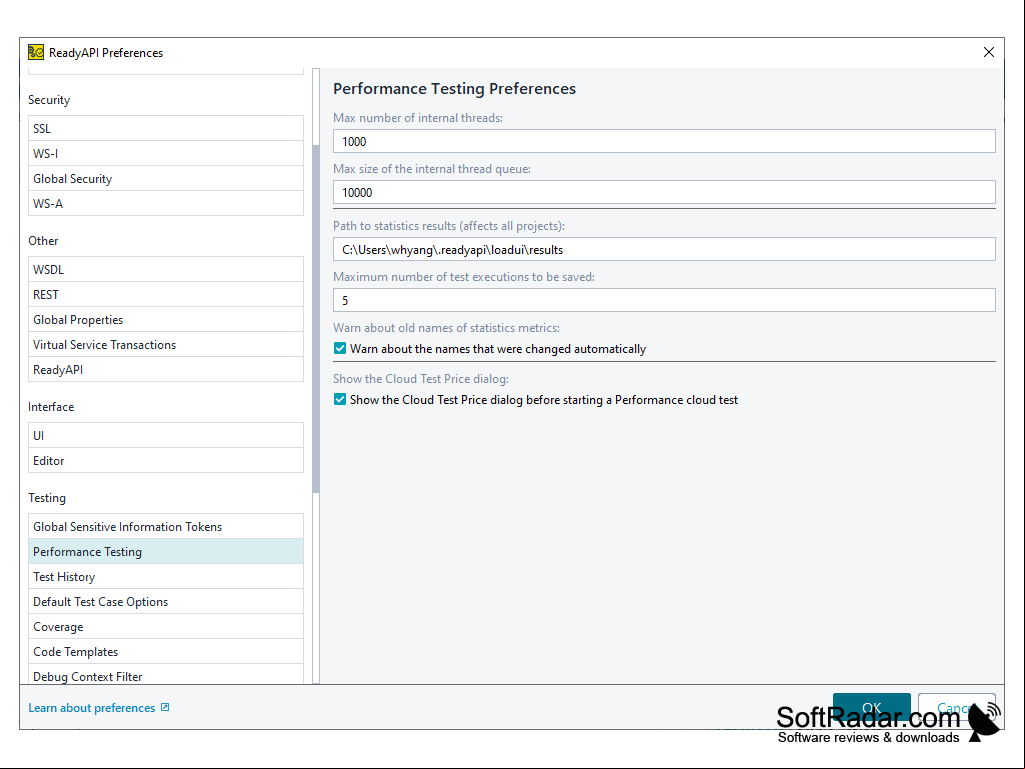Open the Learn about preferences link
The width and height of the screenshot is (1025, 769).
[92, 708]
